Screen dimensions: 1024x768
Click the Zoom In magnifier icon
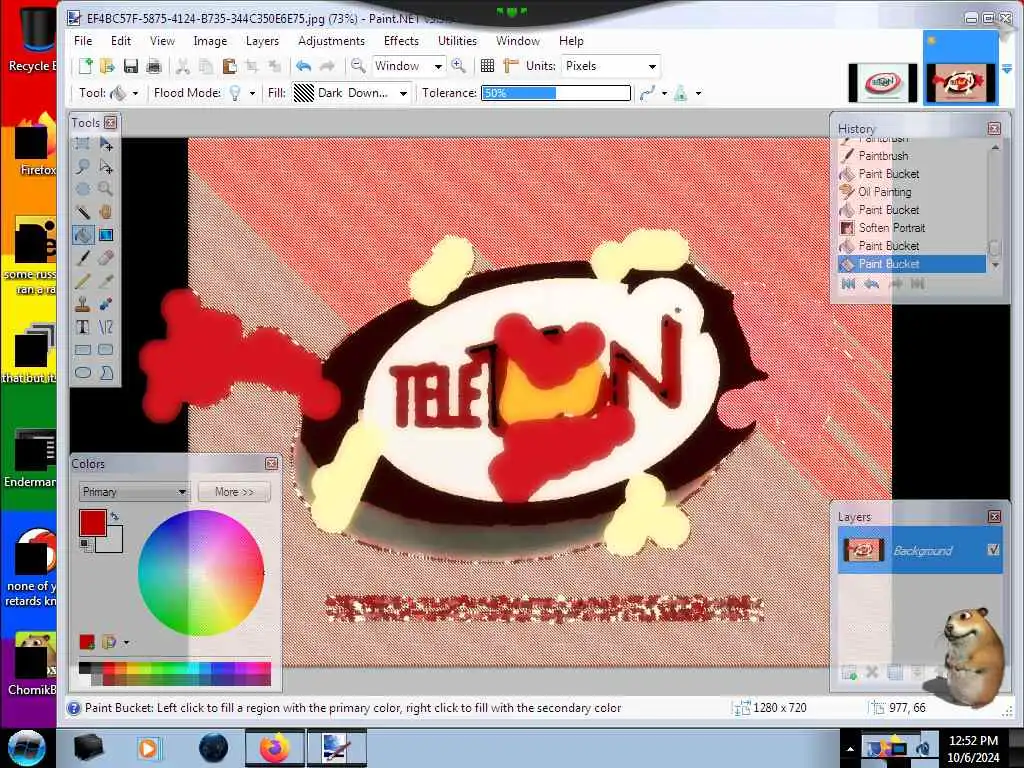coord(458,66)
